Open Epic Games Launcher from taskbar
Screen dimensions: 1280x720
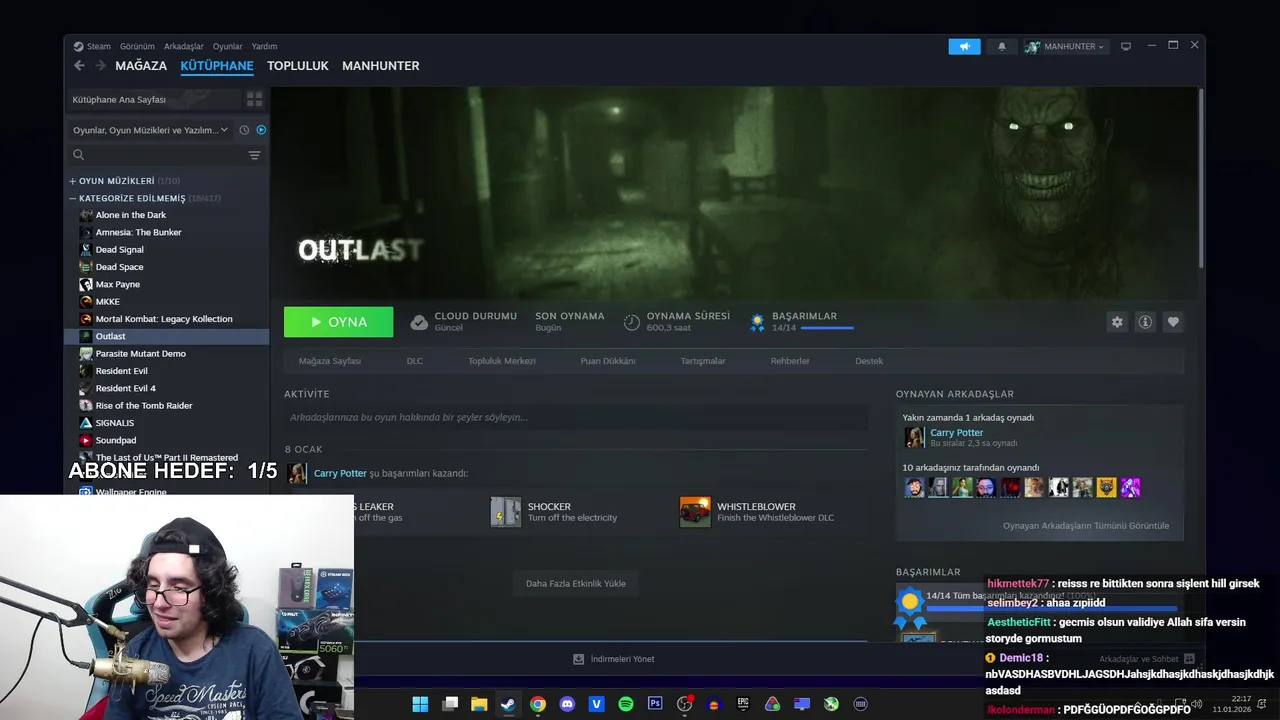(743, 704)
